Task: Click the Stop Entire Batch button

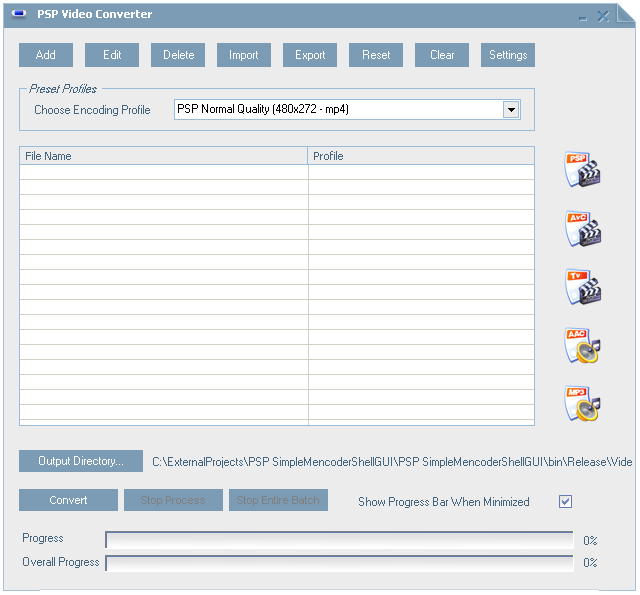Action: 278,500
